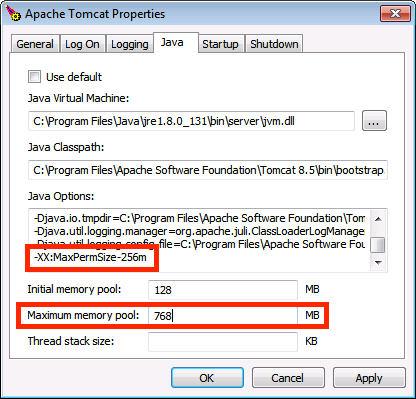The width and height of the screenshot is (416, 399).
Task: Click the Apache Tomcat feather title icon
Action: pyautogui.click(x=13, y=13)
